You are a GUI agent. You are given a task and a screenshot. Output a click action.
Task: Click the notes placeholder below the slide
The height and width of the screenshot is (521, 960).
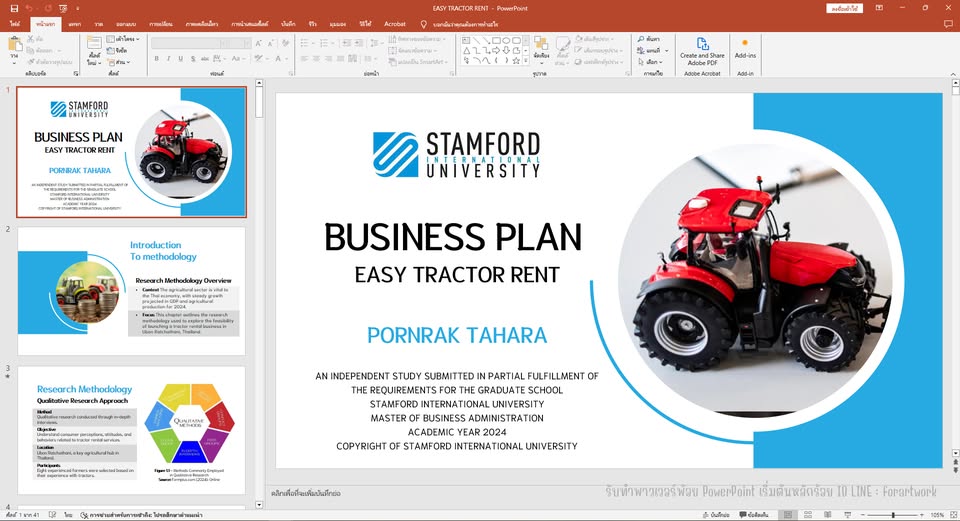(306, 493)
